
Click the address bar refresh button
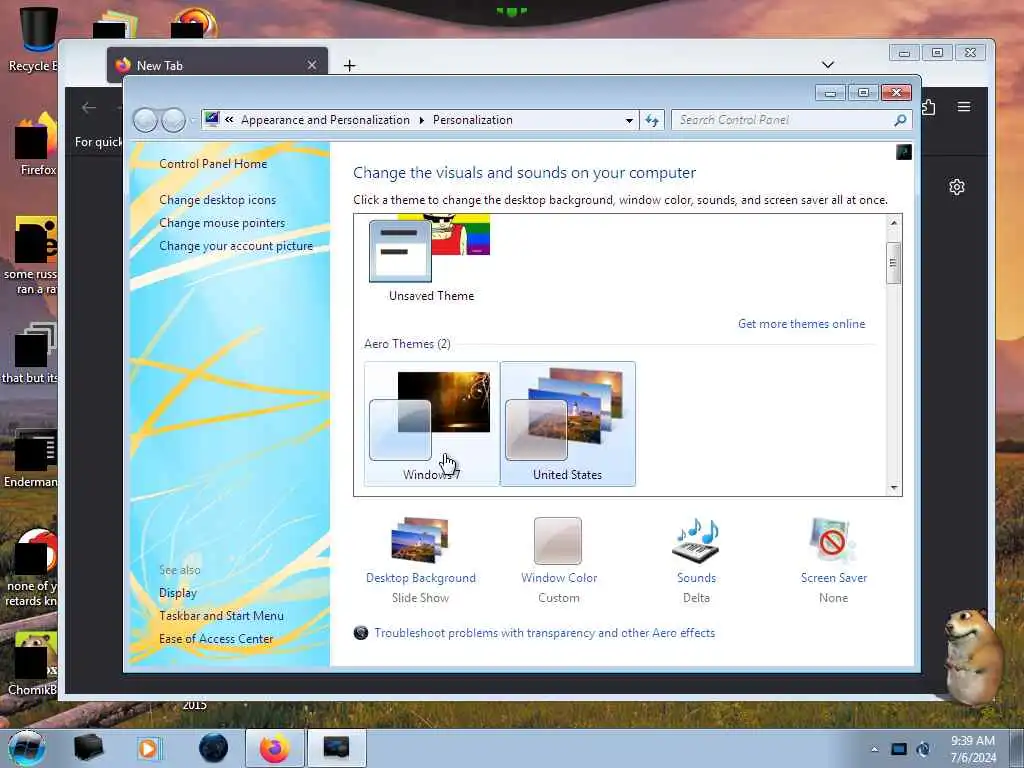pyautogui.click(x=652, y=120)
